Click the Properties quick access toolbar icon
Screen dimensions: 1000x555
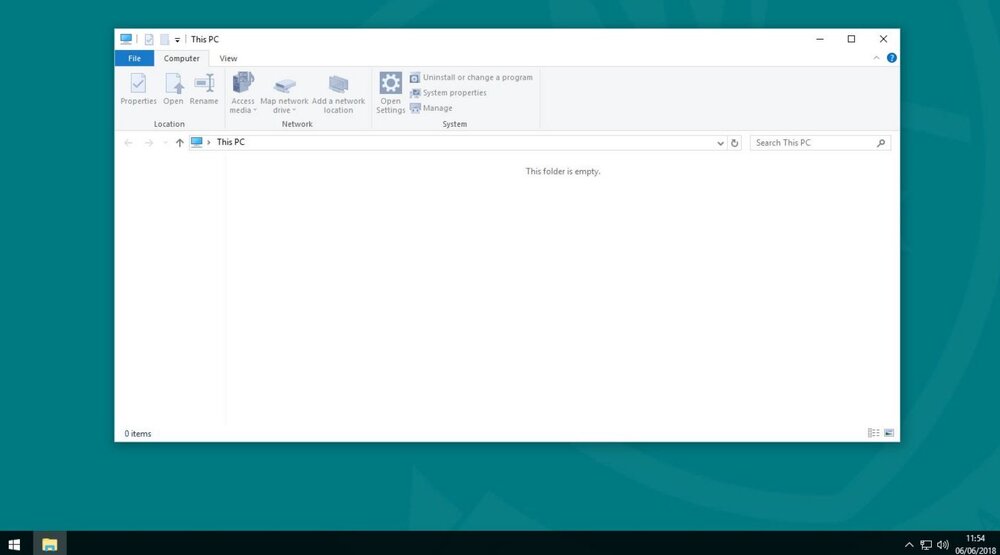point(149,40)
